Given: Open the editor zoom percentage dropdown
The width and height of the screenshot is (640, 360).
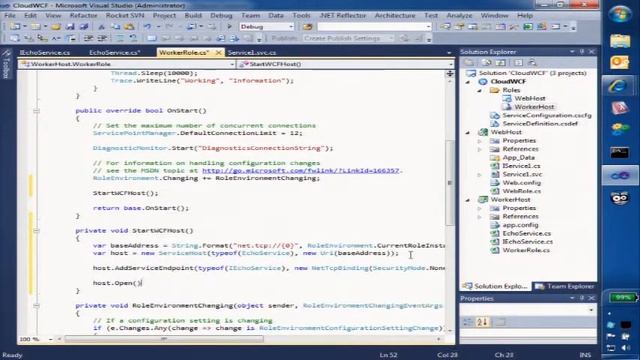Looking at the screenshot, I should point(51,339).
